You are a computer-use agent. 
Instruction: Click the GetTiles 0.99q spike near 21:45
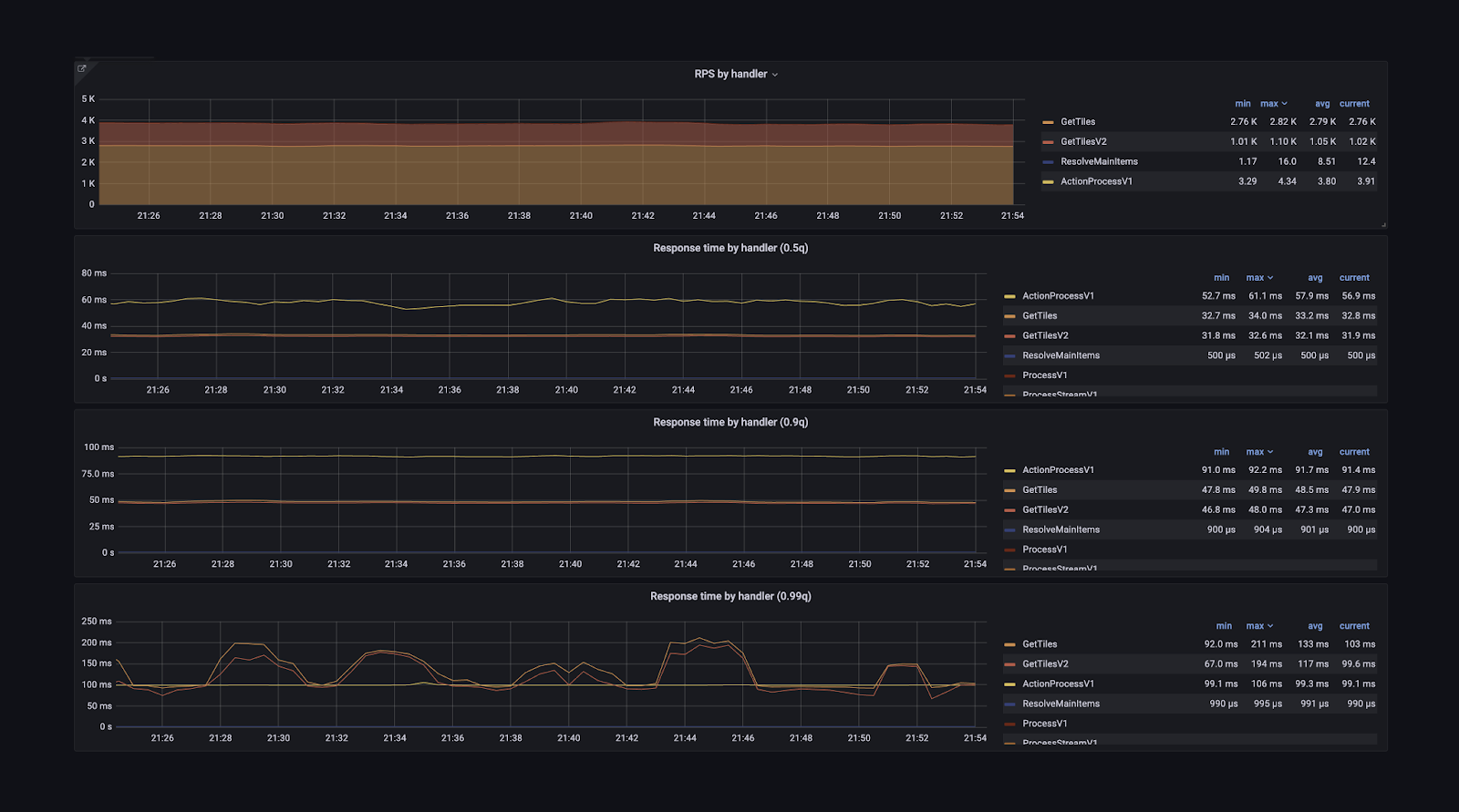[x=699, y=639]
